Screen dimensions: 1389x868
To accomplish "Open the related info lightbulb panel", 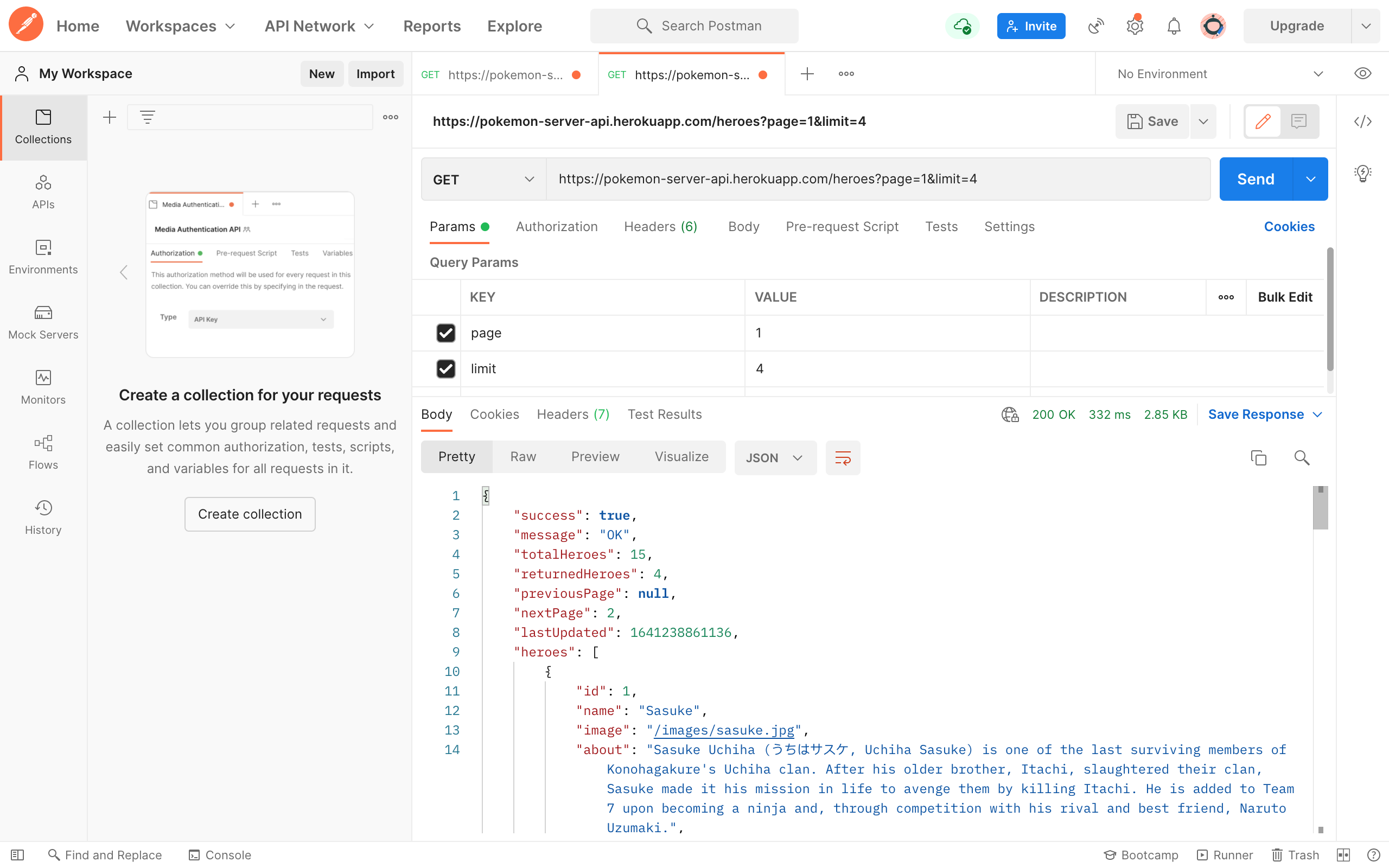I will (x=1362, y=173).
